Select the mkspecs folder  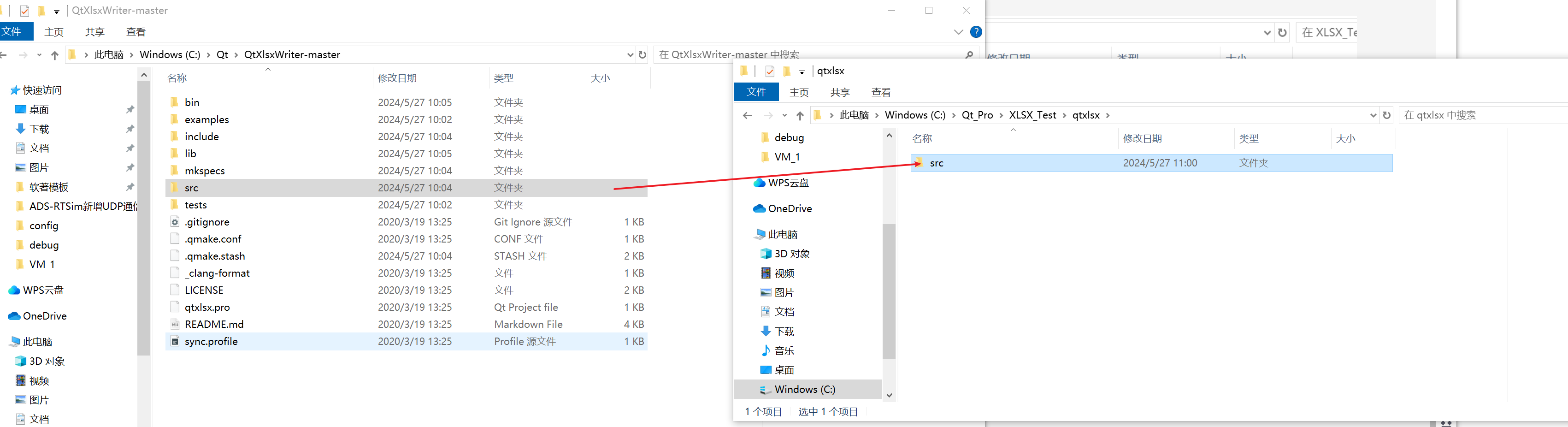point(205,171)
